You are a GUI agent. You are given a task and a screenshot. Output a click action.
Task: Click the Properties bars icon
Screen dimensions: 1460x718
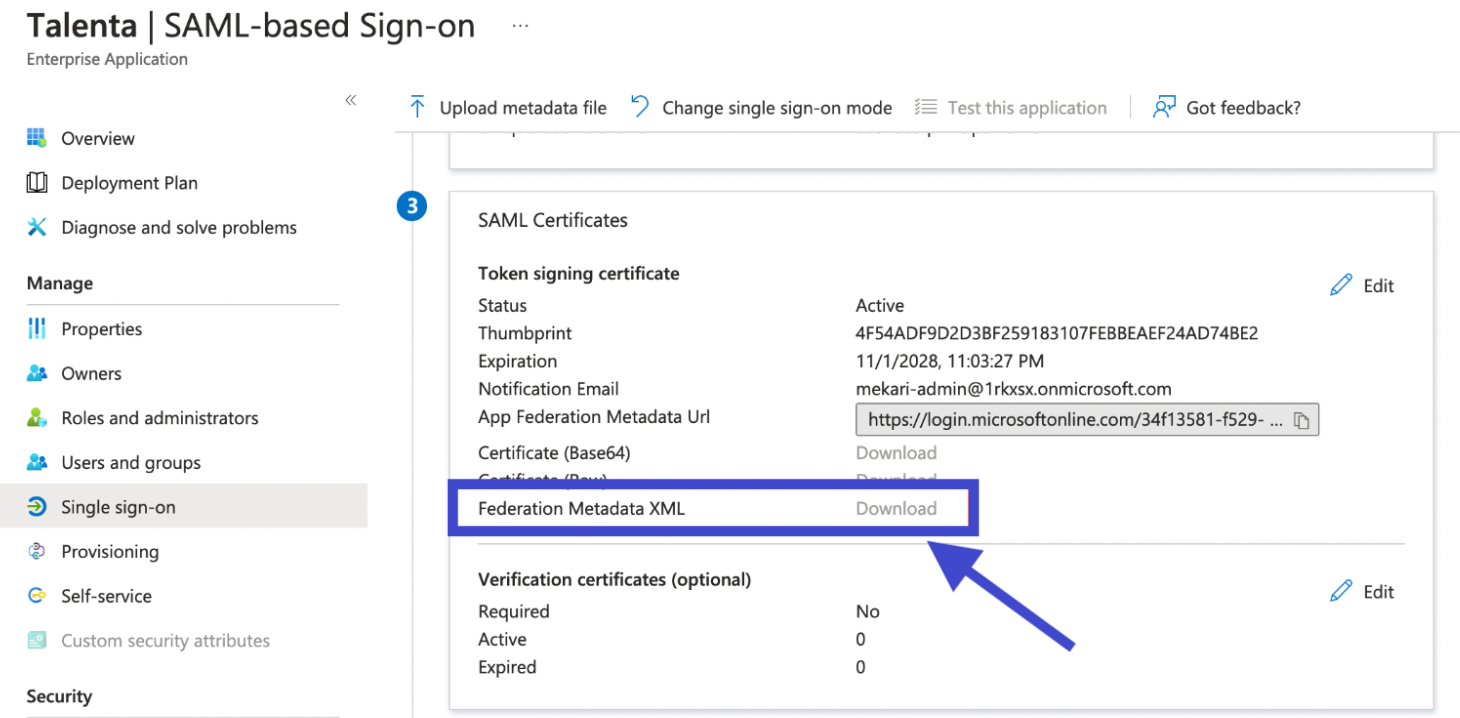(x=37, y=329)
